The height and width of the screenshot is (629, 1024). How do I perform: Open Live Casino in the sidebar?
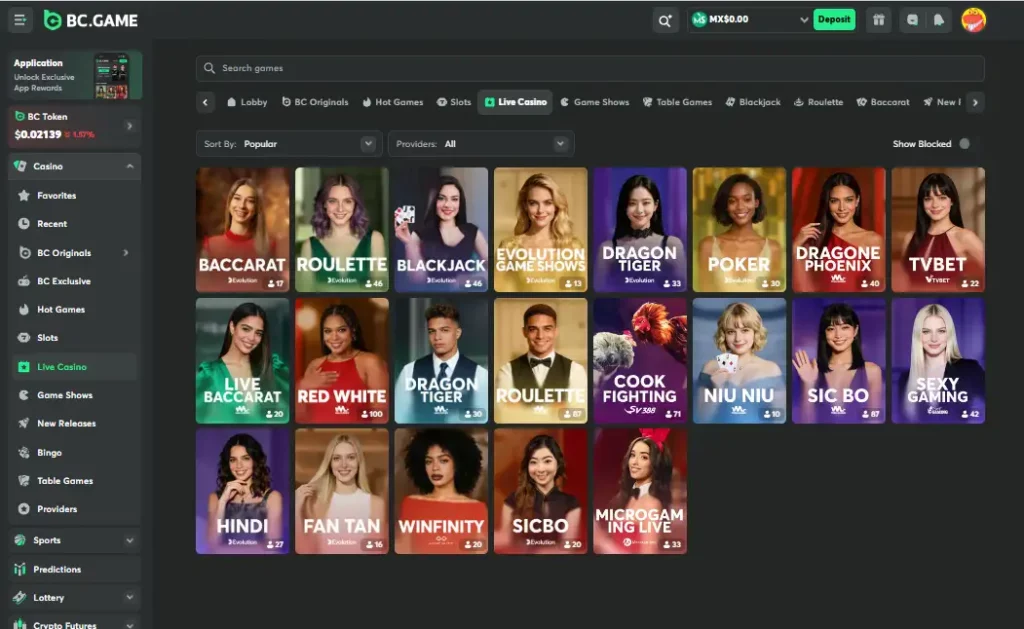pos(74,366)
